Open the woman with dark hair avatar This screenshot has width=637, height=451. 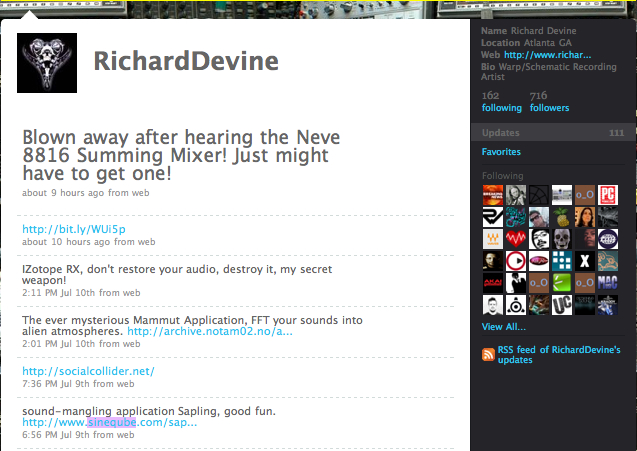tap(585, 217)
